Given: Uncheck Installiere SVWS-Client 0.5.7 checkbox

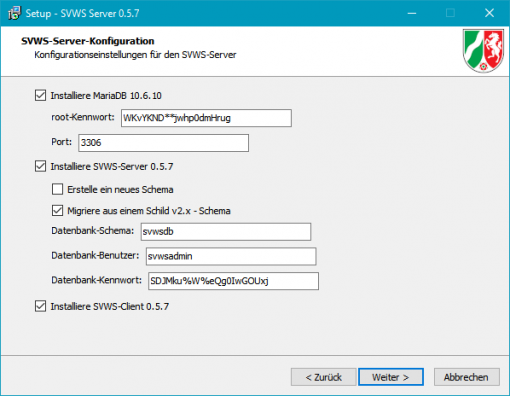Looking at the screenshot, I should click(x=40, y=306).
